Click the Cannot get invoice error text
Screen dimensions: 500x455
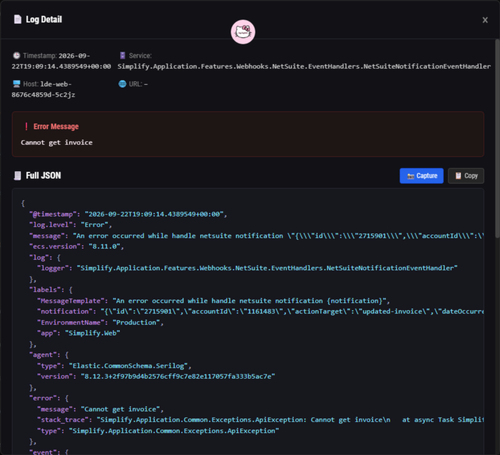[x=57, y=143]
